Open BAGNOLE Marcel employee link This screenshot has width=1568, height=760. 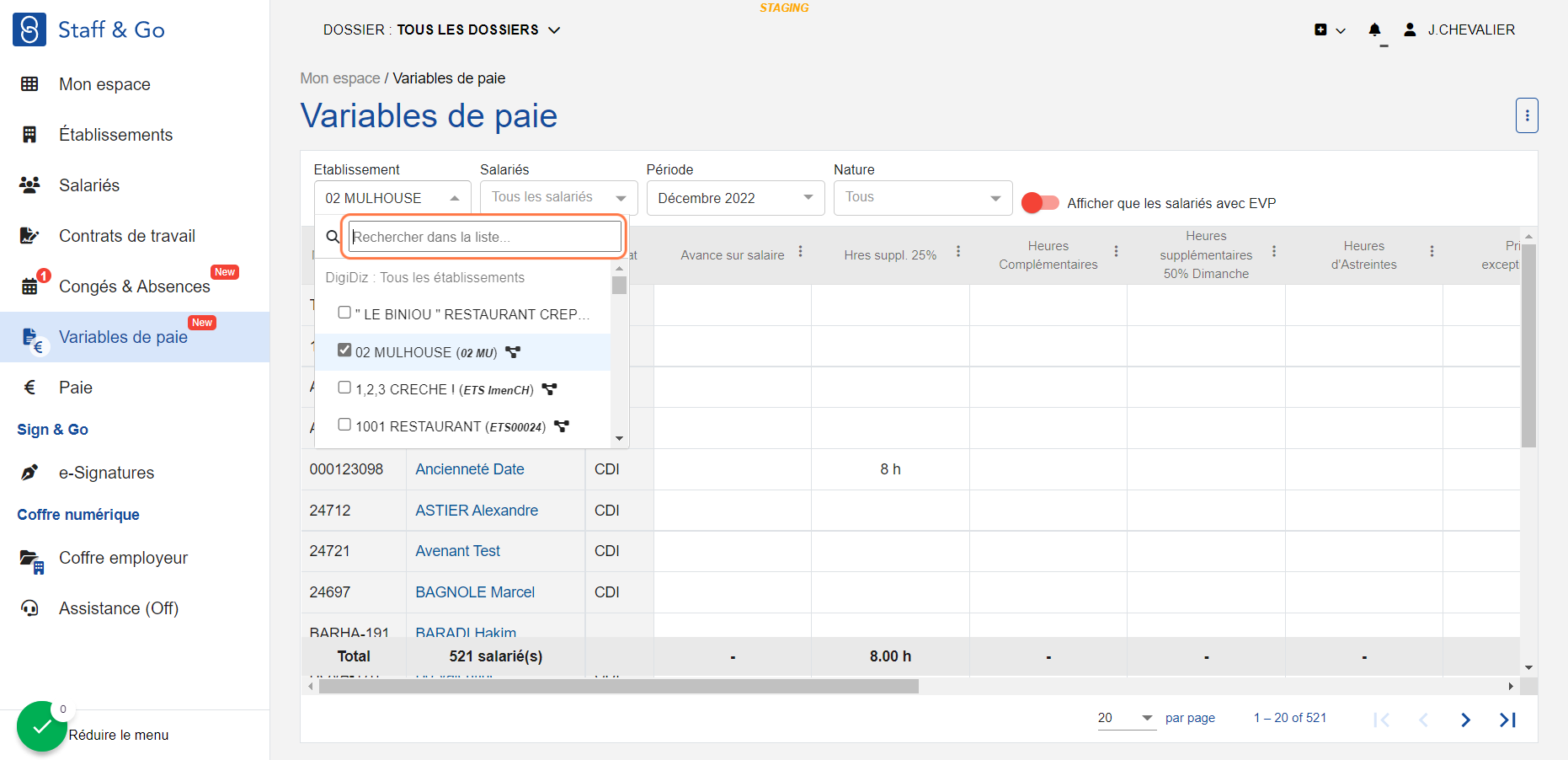pyautogui.click(x=475, y=592)
